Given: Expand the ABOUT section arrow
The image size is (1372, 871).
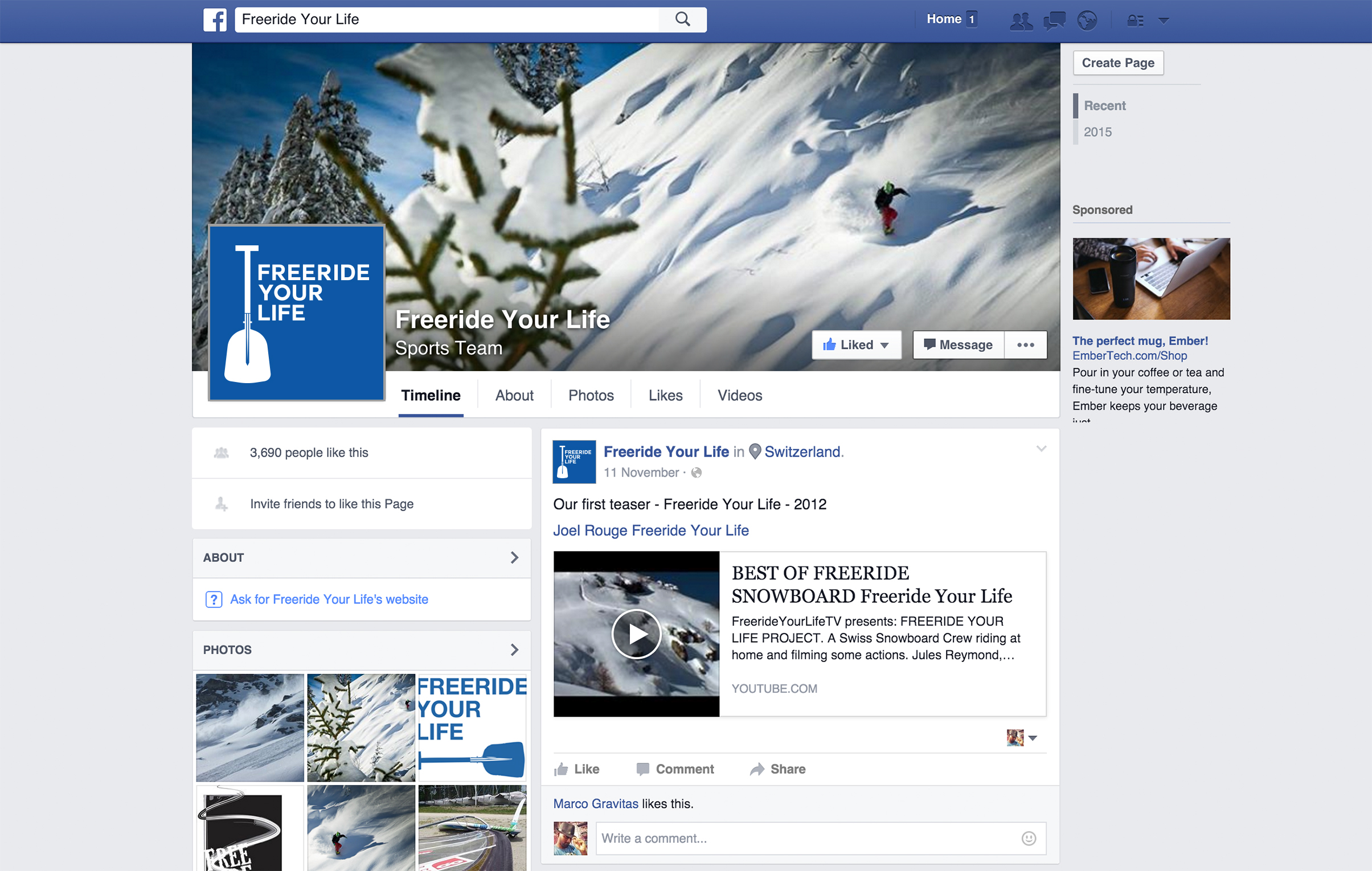Looking at the screenshot, I should point(514,558).
